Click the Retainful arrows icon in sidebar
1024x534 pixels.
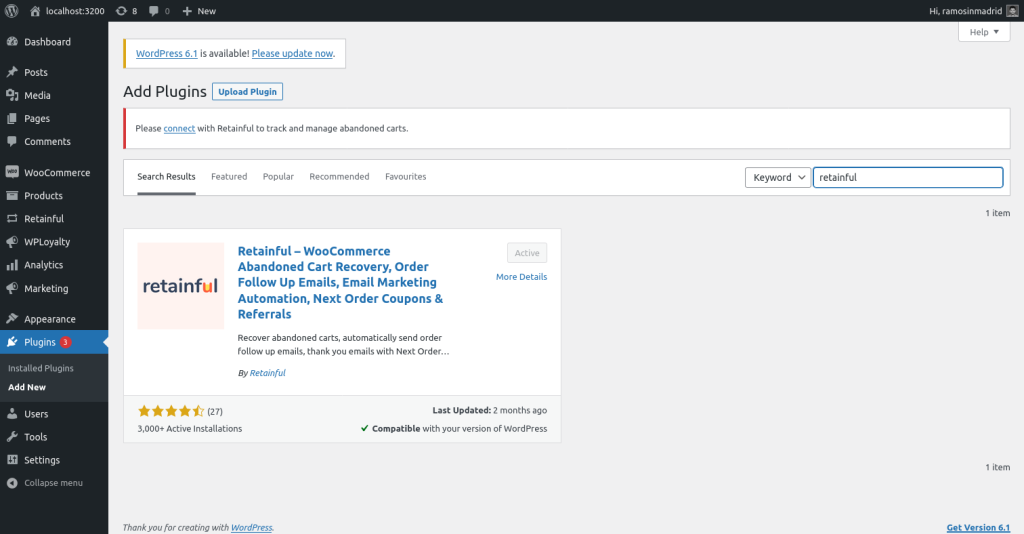[12, 219]
